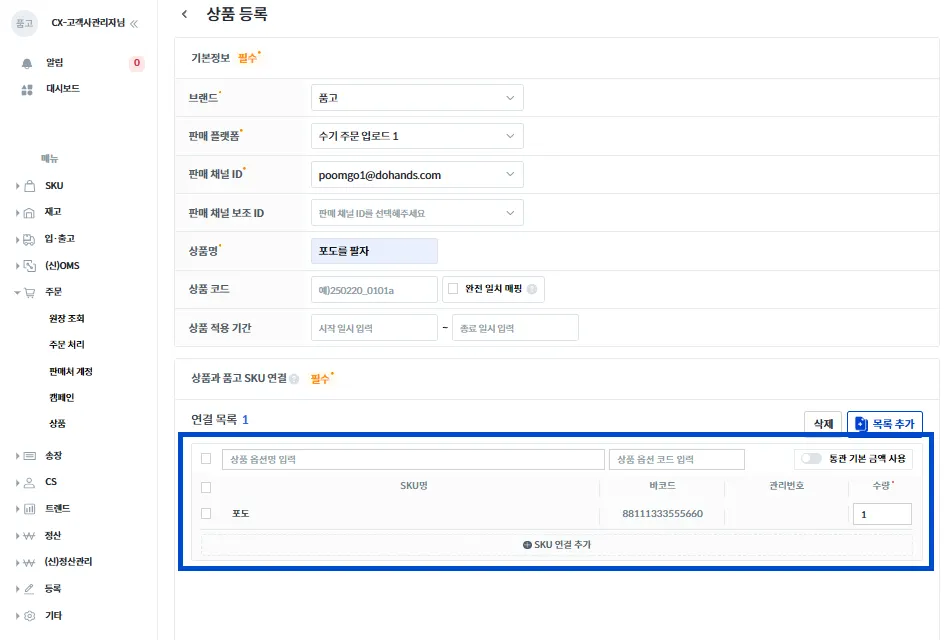Click the 목록 추가 button
Image resolution: width=952 pixels, height=640 pixels.
885,424
